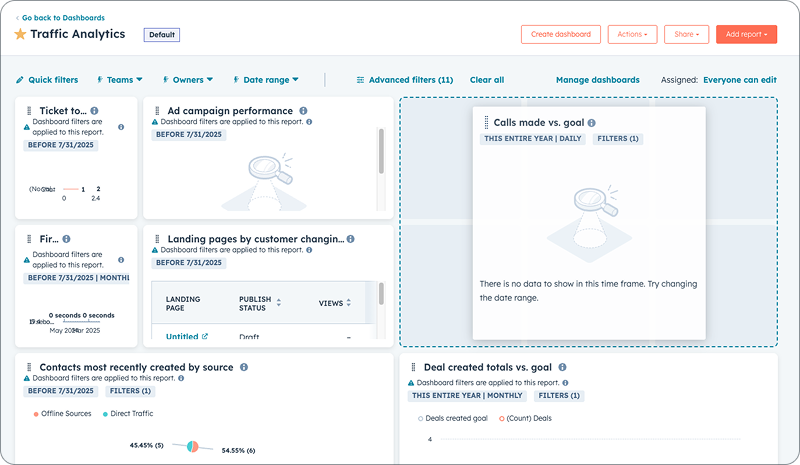The width and height of the screenshot is (800, 465).
Task: Click FILTERS (1) tag in Contacts by source report
Action: 131,391
